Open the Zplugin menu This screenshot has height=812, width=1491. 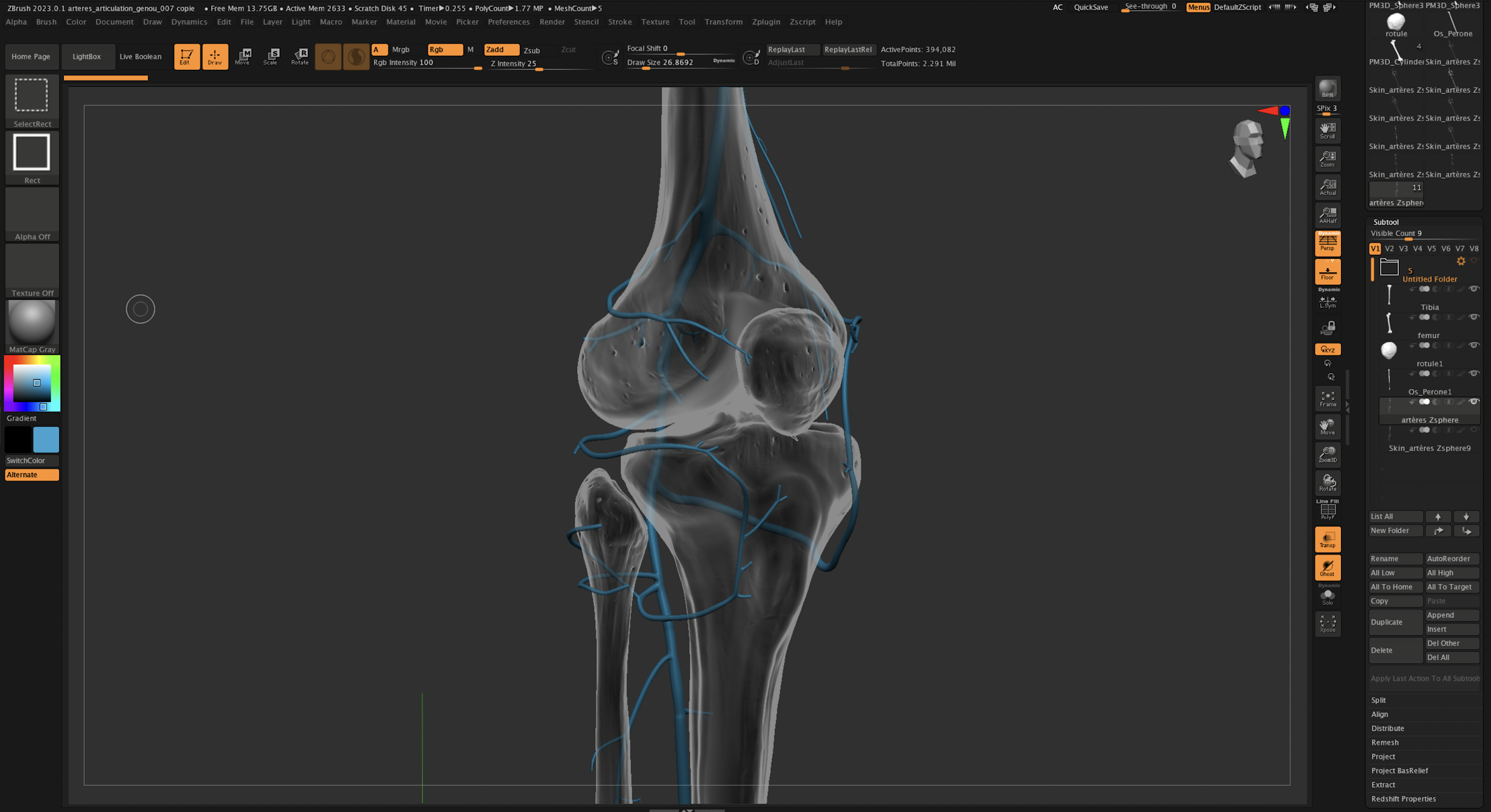pos(765,22)
